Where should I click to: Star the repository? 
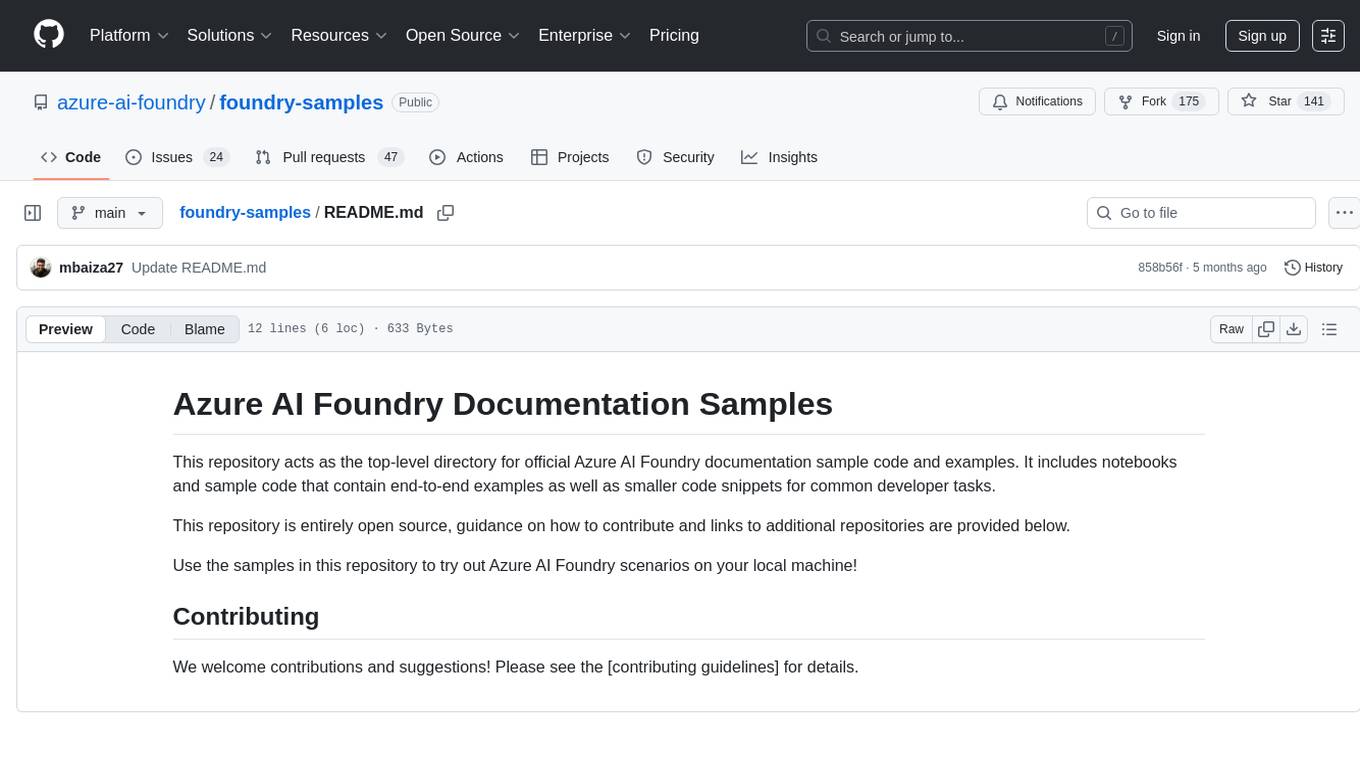click(x=1285, y=102)
